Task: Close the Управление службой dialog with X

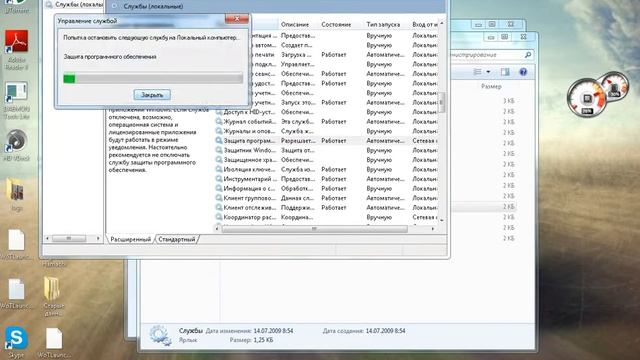Action: pos(236,19)
